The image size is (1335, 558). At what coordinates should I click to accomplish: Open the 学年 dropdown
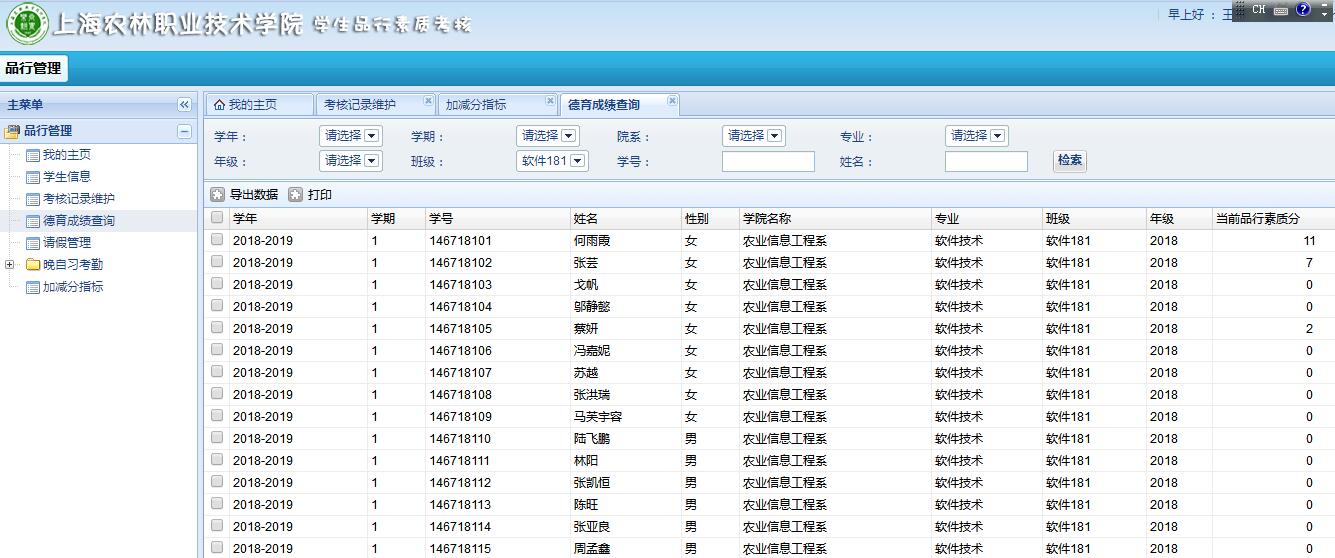(351, 136)
